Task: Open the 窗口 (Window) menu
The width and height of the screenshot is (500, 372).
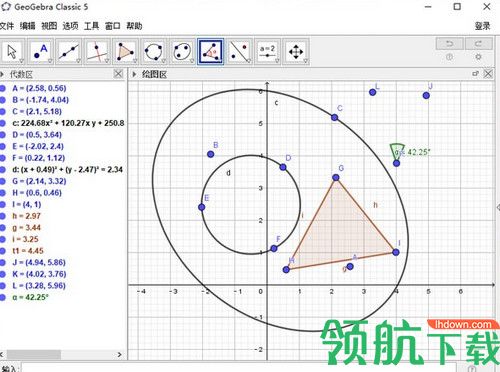Action: coord(113,26)
